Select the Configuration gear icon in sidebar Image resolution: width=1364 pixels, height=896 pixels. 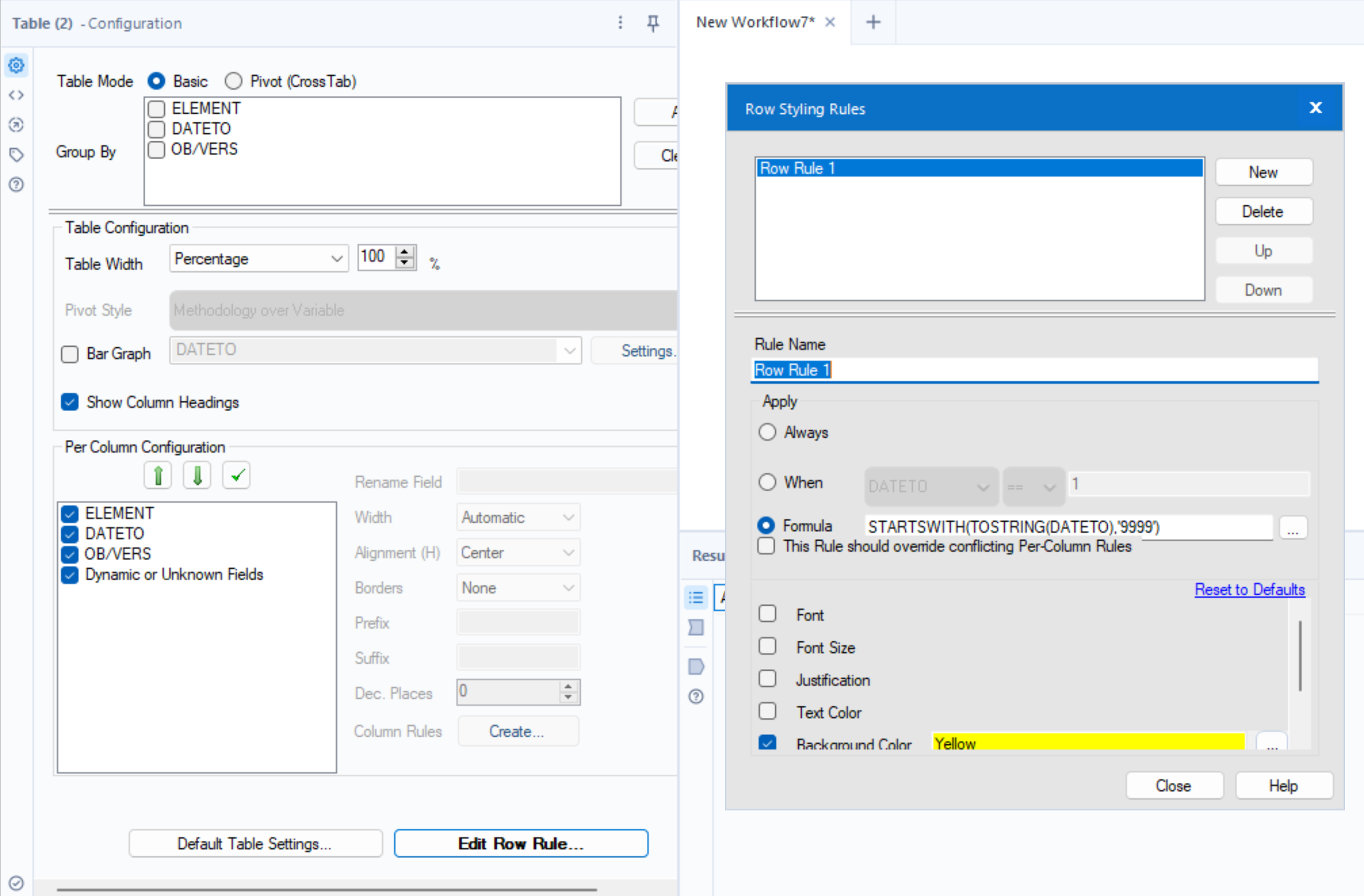tap(16, 66)
